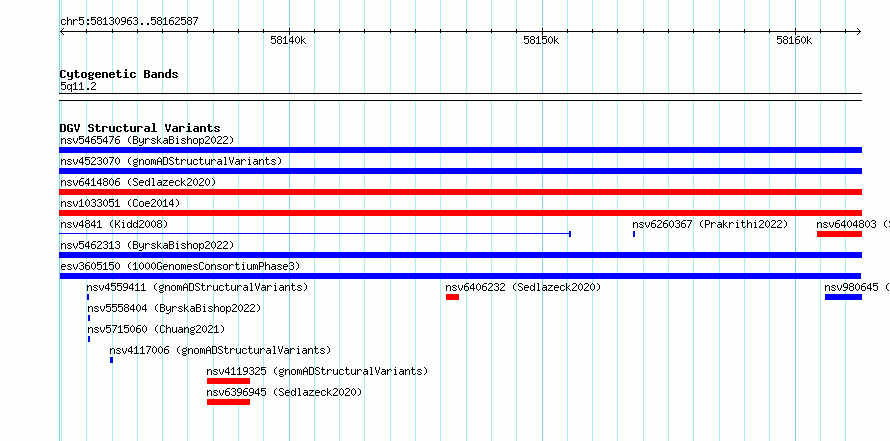Click the nsv4523070 blue variant bar

(x=461, y=171)
